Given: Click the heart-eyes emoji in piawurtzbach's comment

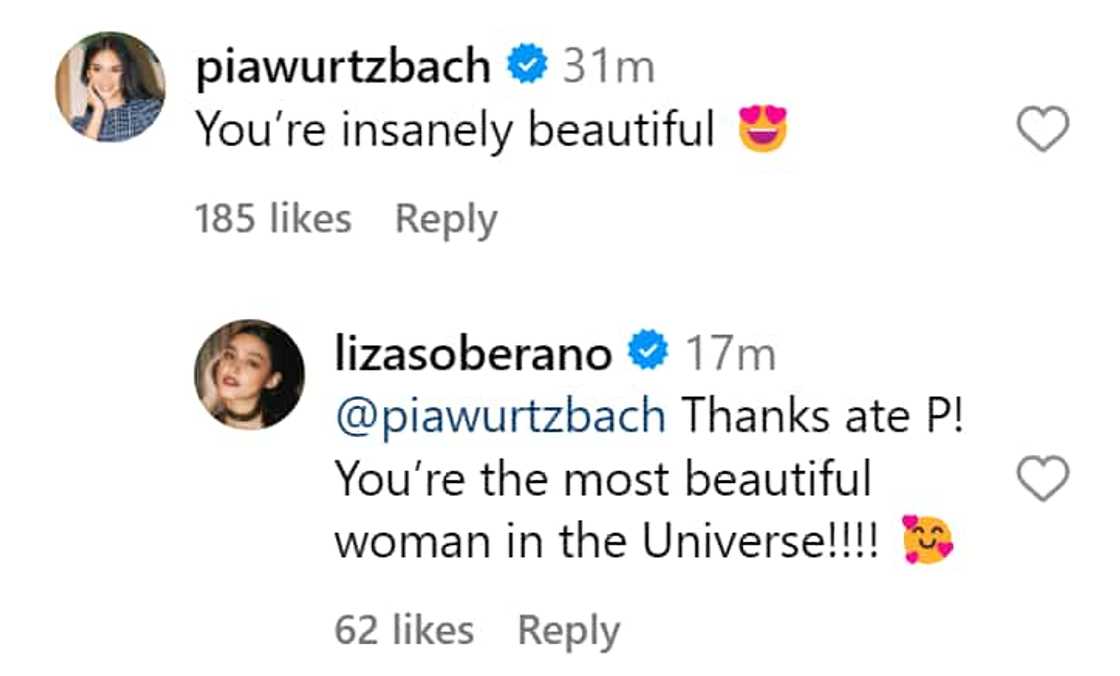Looking at the screenshot, I should pos(762,130).
